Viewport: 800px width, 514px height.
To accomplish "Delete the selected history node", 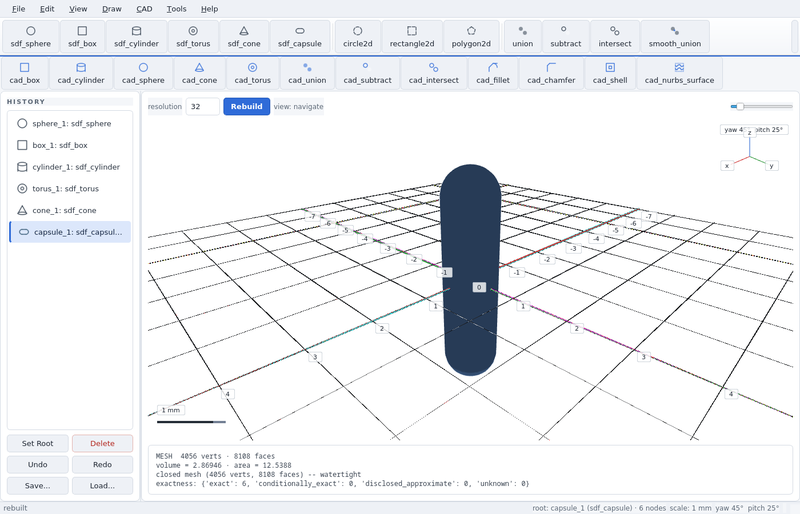I will click(x=103, y=443).
